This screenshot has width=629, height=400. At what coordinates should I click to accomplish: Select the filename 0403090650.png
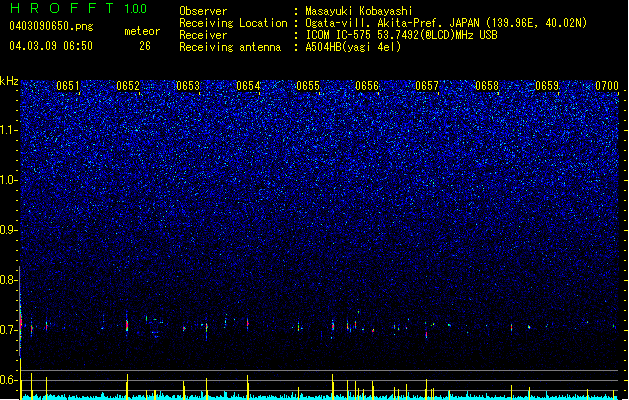51,26
